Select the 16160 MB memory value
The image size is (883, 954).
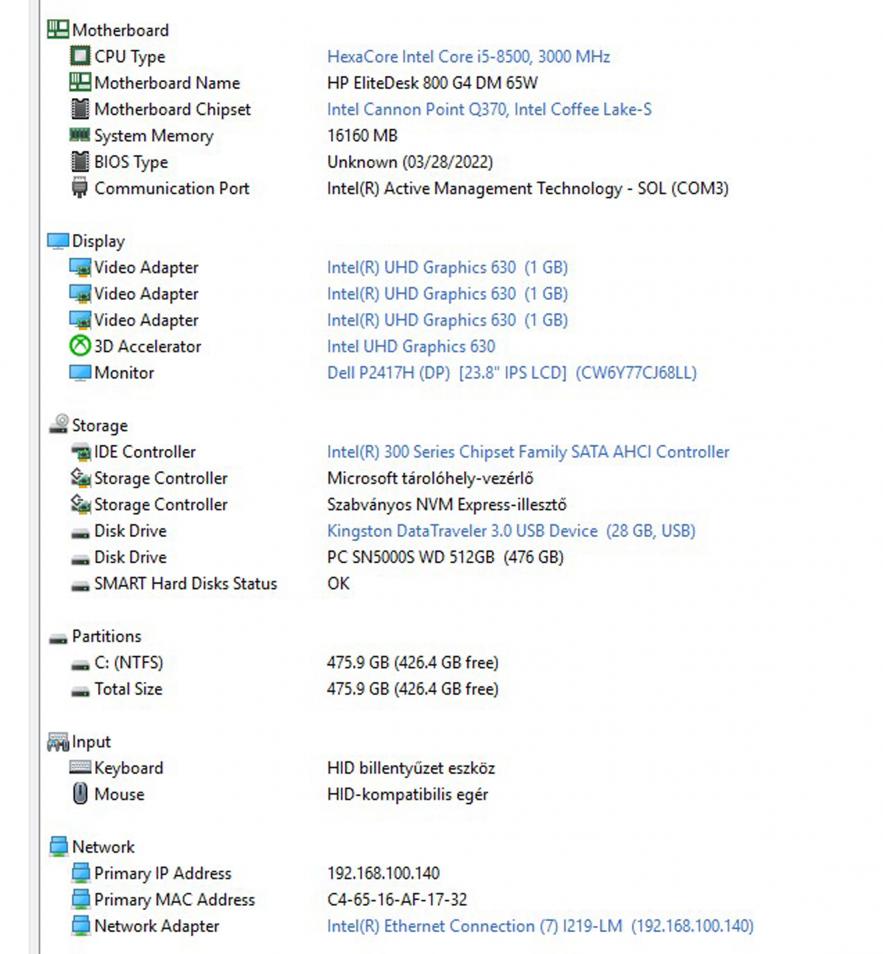[x=363, y=135]
